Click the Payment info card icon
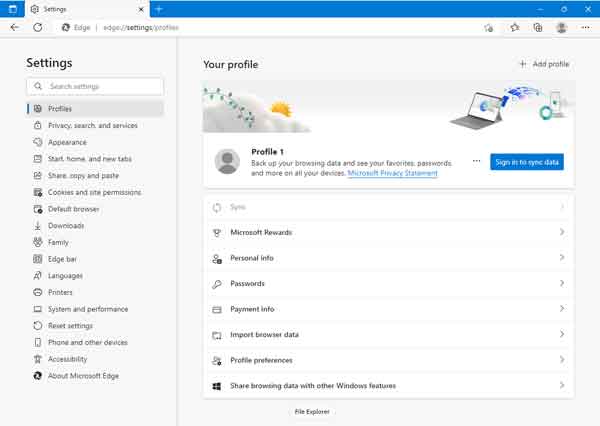Viewport: 600px width, 426px height. pos(217,309)
